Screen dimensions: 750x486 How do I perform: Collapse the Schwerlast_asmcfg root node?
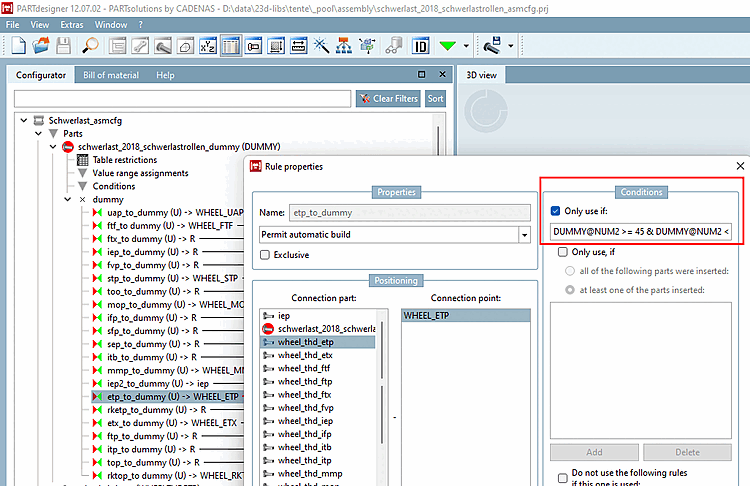pyautogui.click(x=24, y=121)
